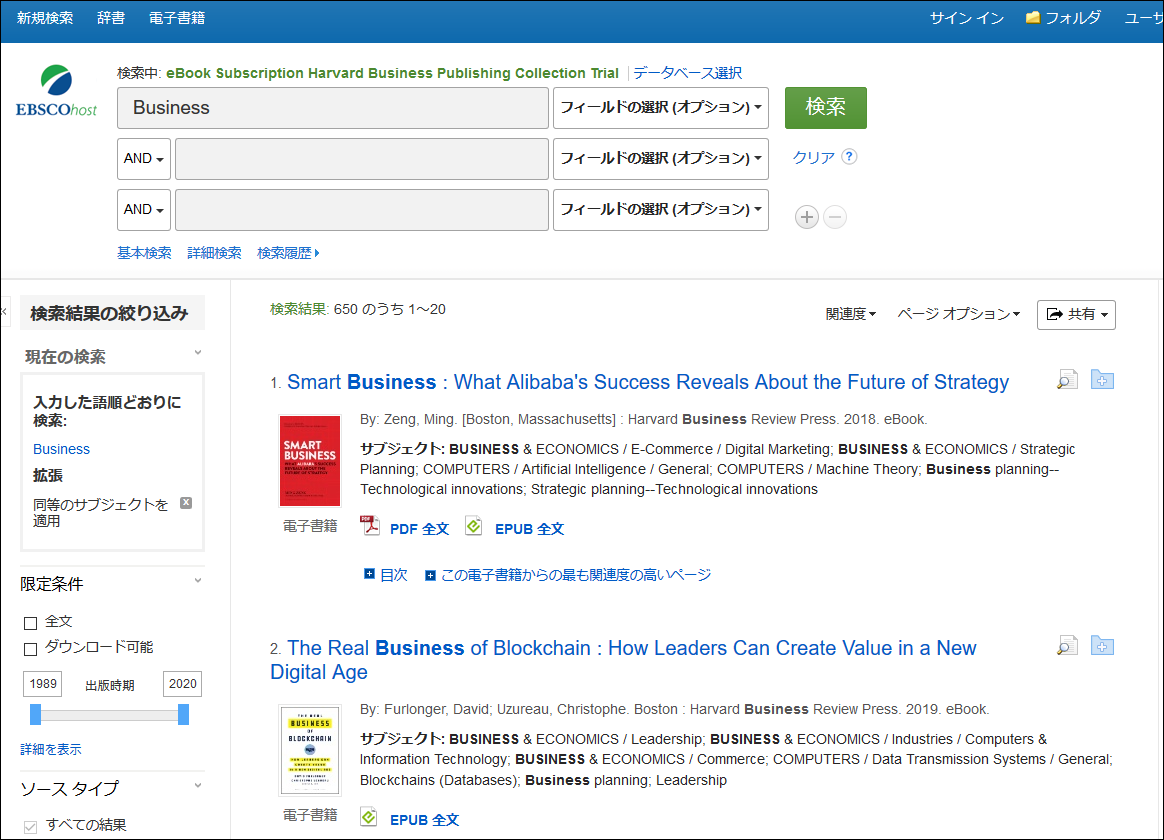This screenshot has height=840, width=1164.
Task: Click the green 検索 button
Action: [825, 108]
